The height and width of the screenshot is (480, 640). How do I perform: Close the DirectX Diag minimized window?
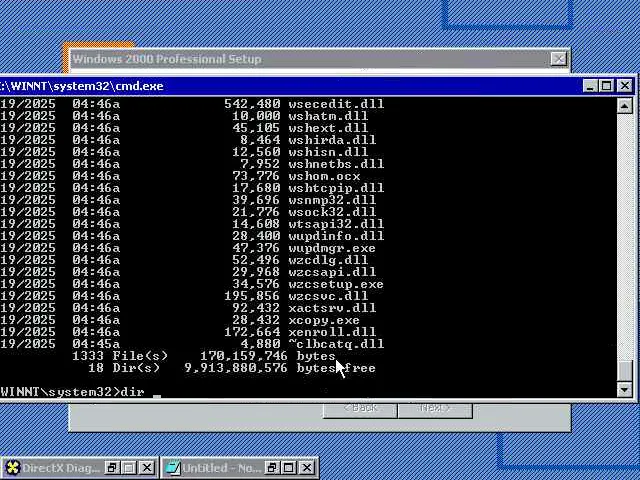click(147, 468)
